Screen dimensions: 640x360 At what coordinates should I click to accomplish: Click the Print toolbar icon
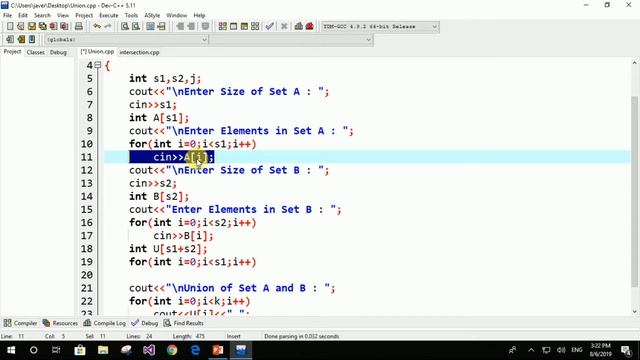78,27
